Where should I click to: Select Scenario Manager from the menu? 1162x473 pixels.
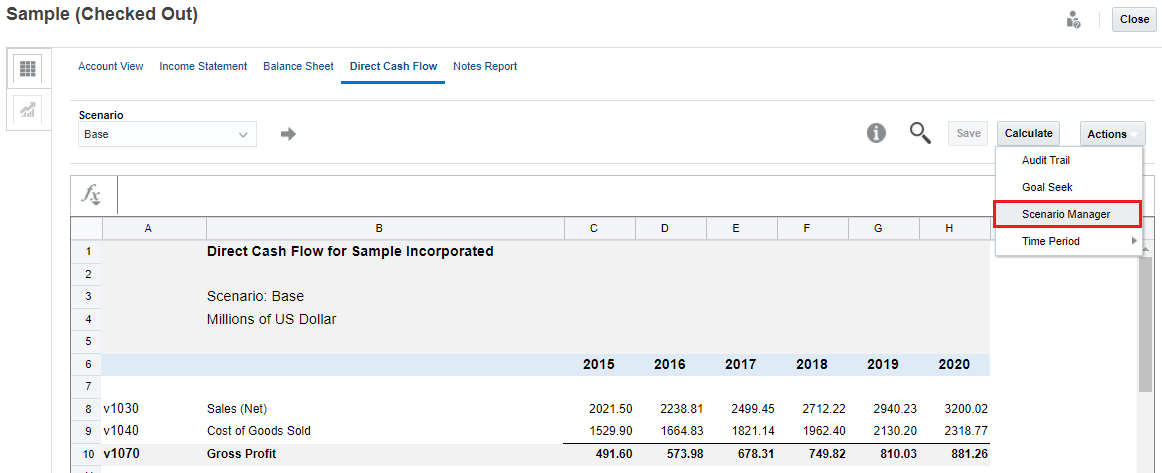(1066, 214)
